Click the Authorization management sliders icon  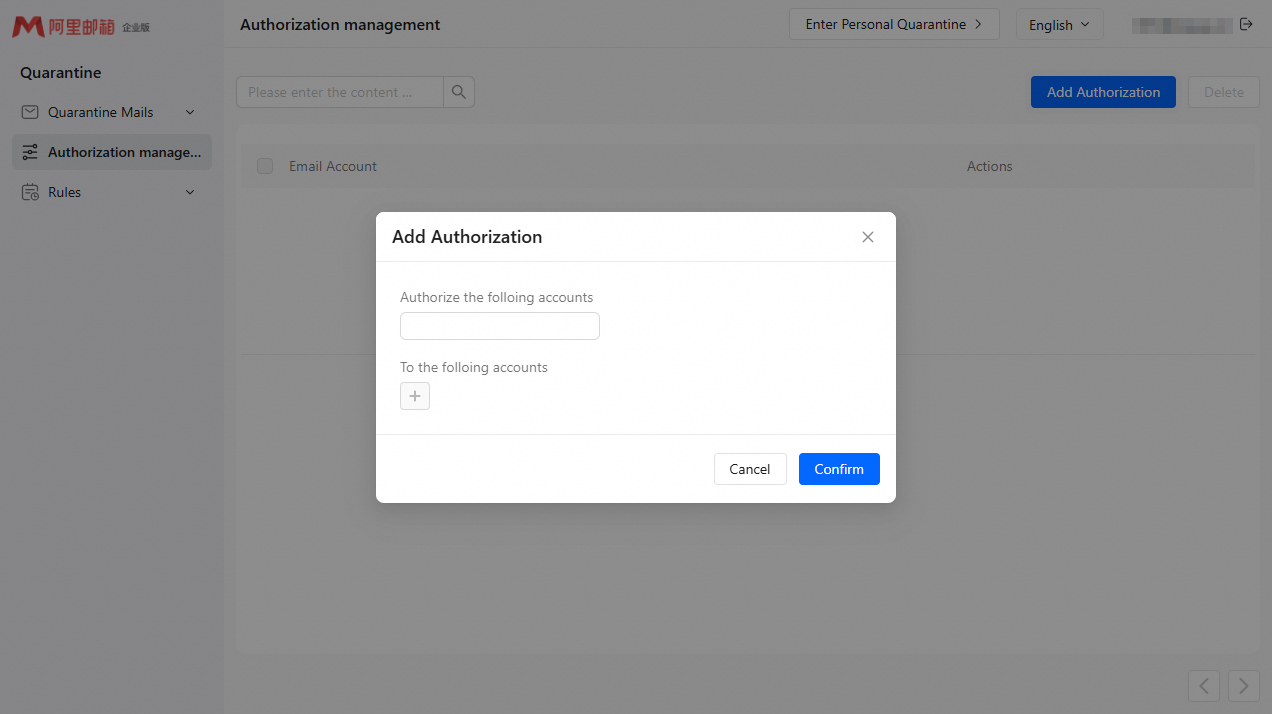pos(30,152)
